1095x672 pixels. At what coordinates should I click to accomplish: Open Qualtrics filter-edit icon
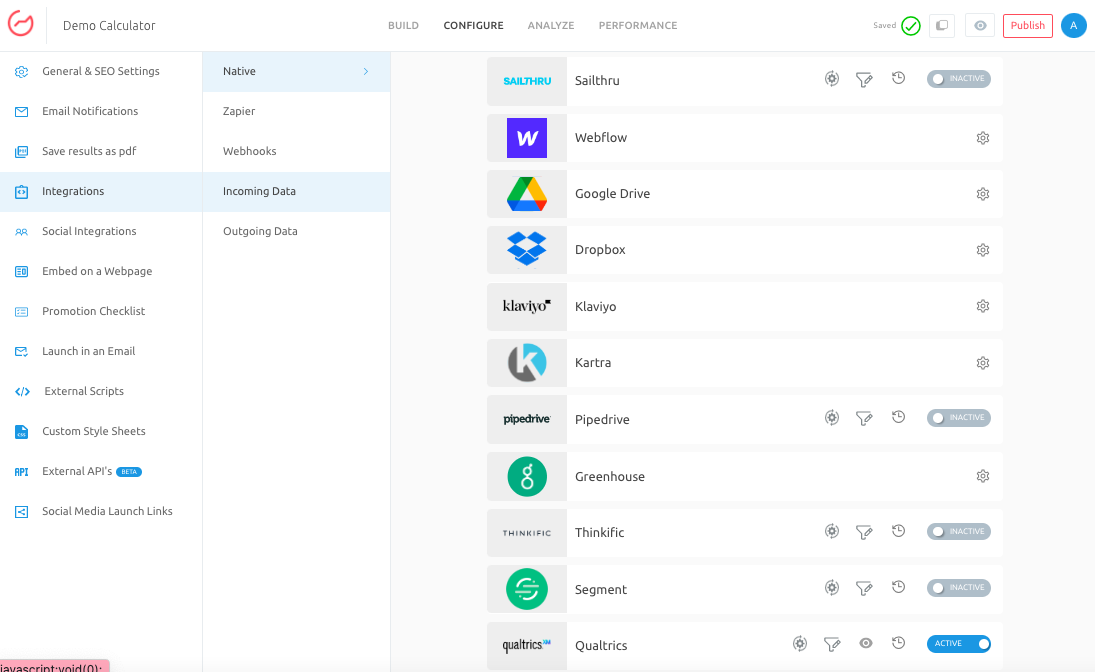(x=832, y=644)
